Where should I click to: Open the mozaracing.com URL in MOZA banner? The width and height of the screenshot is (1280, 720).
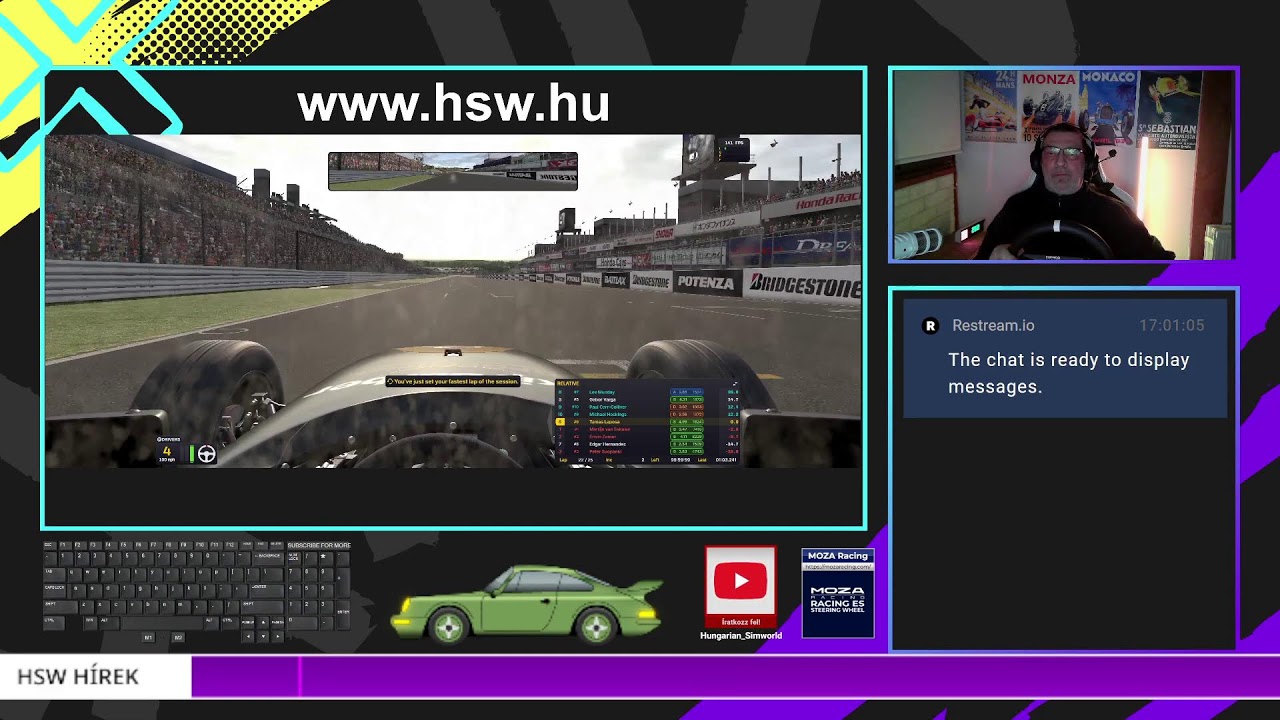pyautogui.click(x=838, y=567)
